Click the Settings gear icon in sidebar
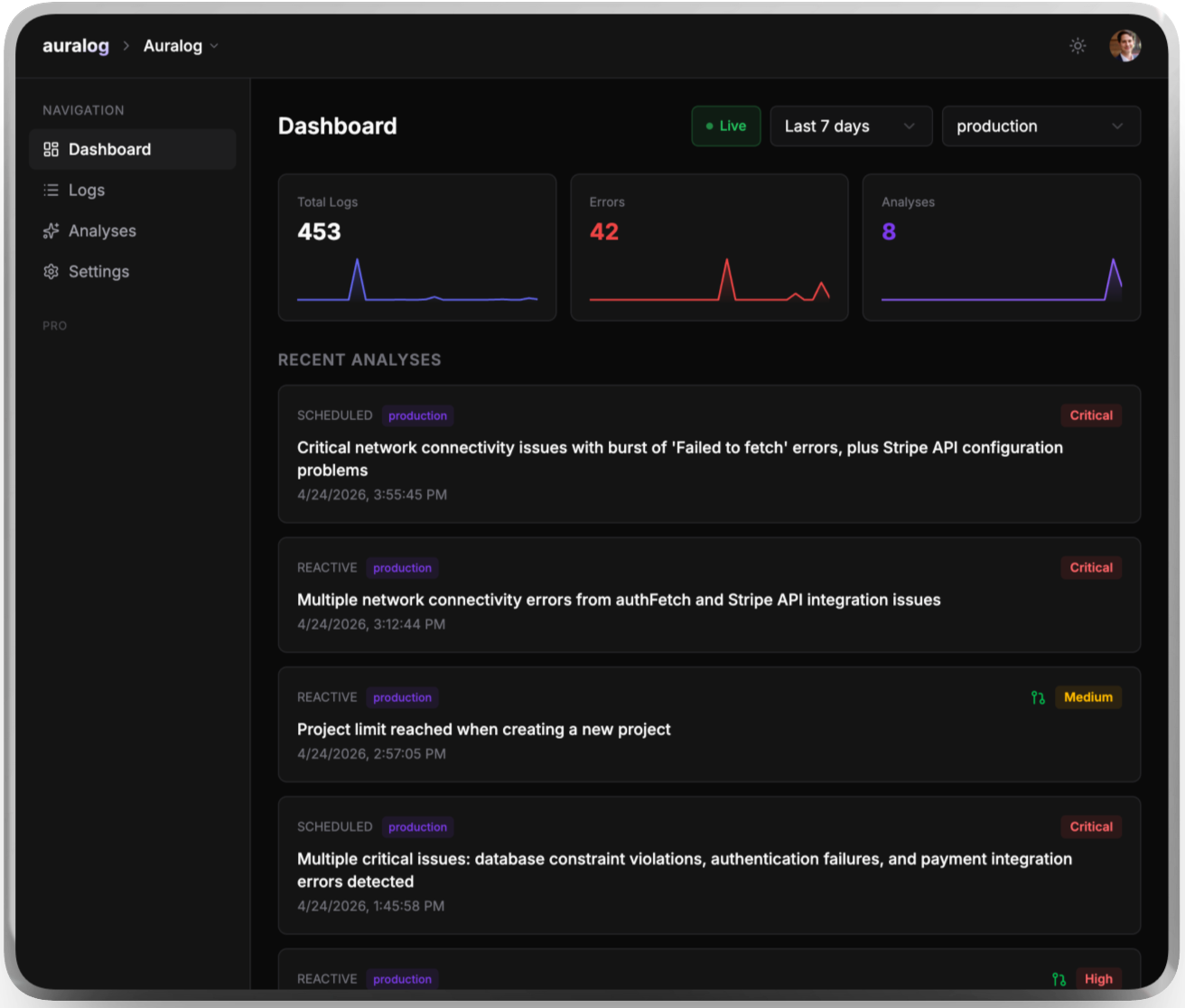The width and height of the screenshot is (1185, 1008). click(x=51, y=271)
